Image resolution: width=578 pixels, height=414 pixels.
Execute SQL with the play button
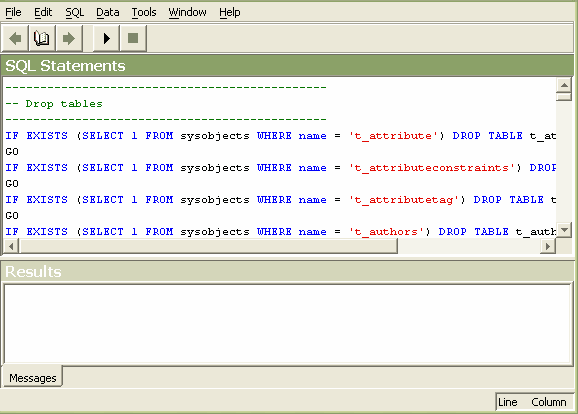click(x=106, y=38)
